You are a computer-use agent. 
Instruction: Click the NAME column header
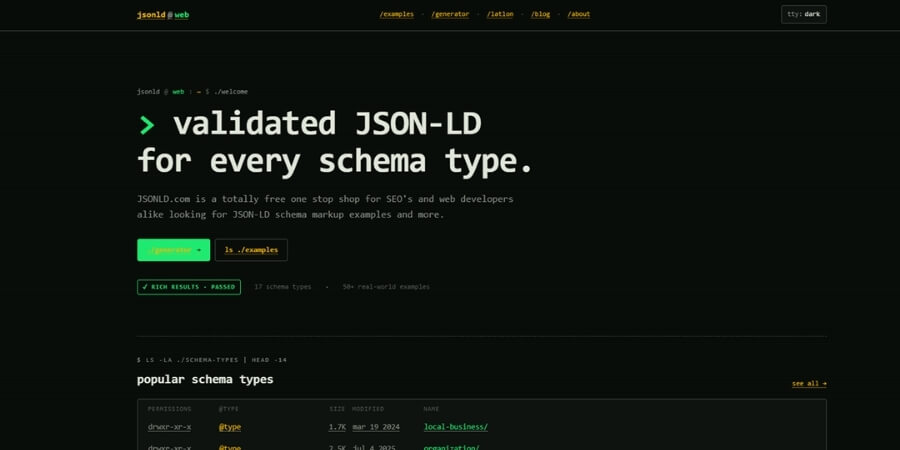coord(431,409)
